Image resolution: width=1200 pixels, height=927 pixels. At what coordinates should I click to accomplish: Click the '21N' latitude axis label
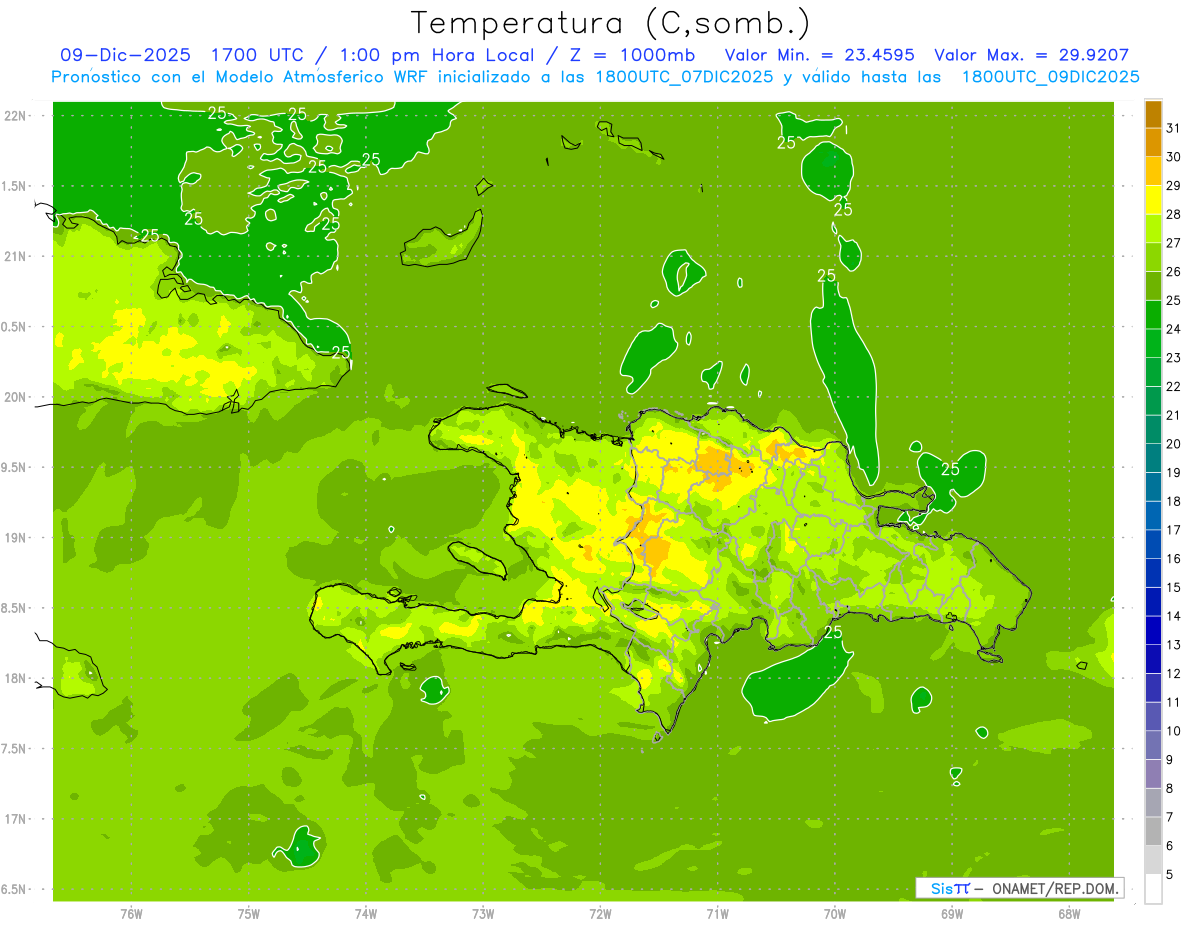(17, 256)
